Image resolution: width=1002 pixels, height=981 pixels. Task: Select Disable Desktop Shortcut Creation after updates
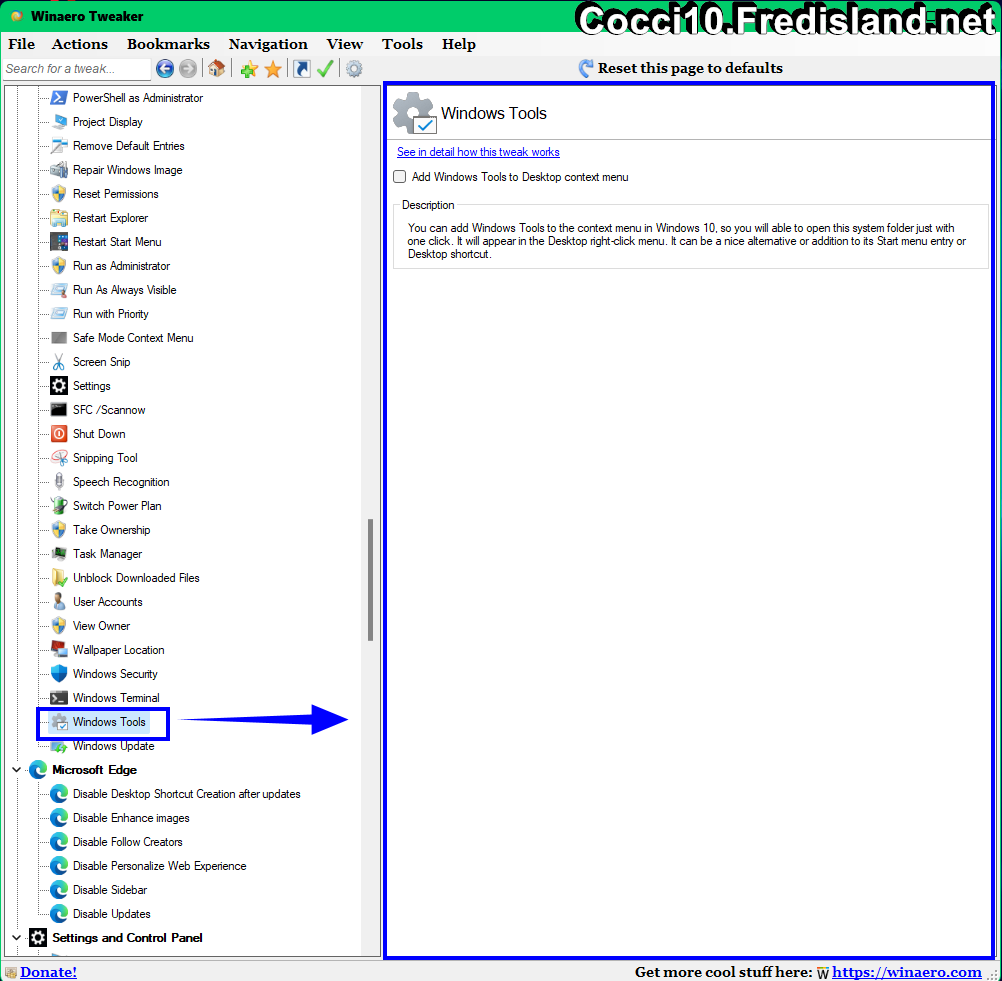[186, 794]
